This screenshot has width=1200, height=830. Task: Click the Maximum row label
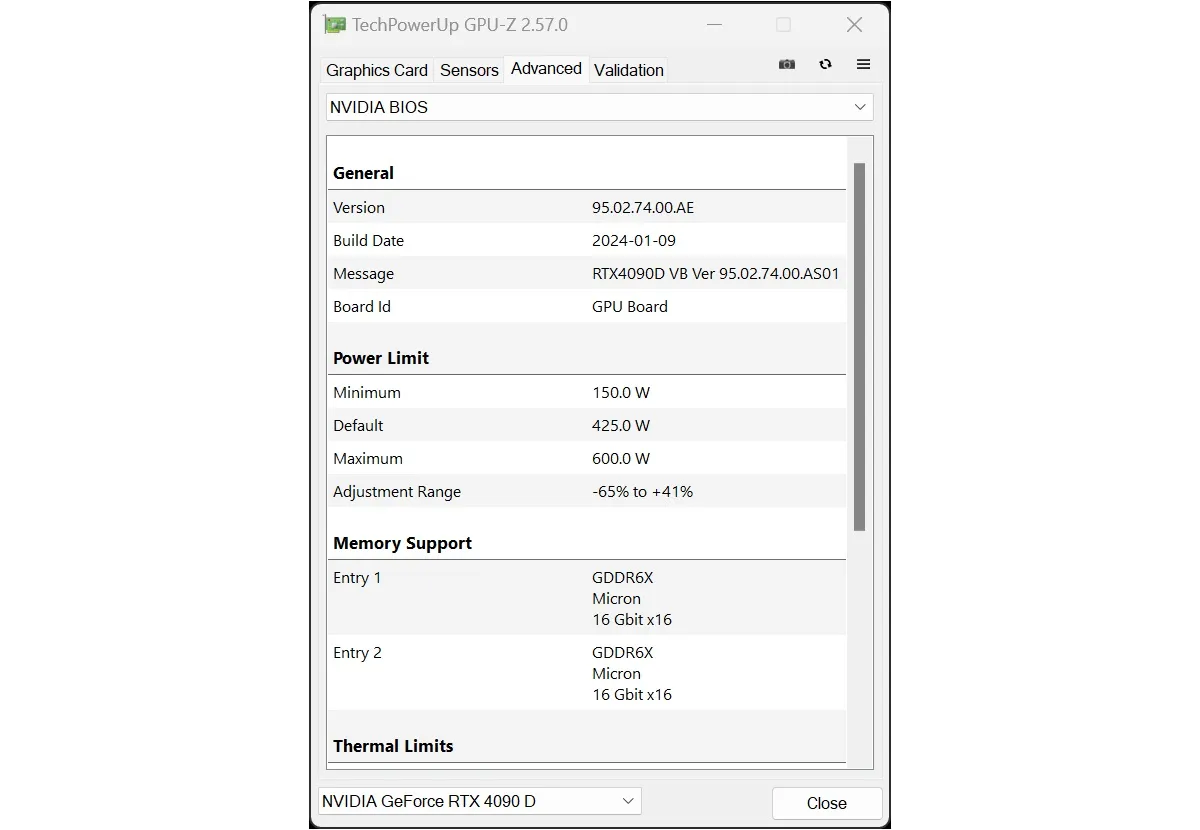tap(368, 459)
